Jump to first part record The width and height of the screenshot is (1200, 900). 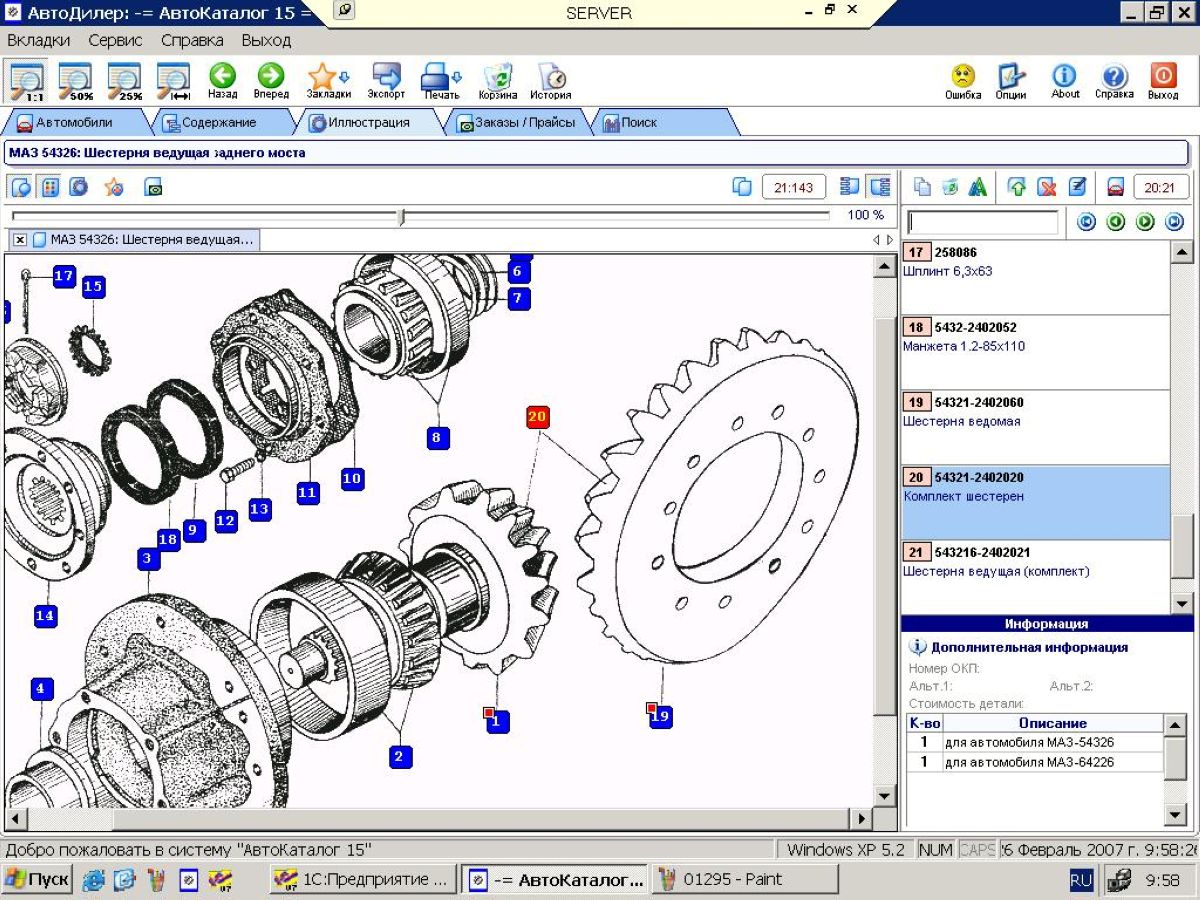pos(1086,222)
